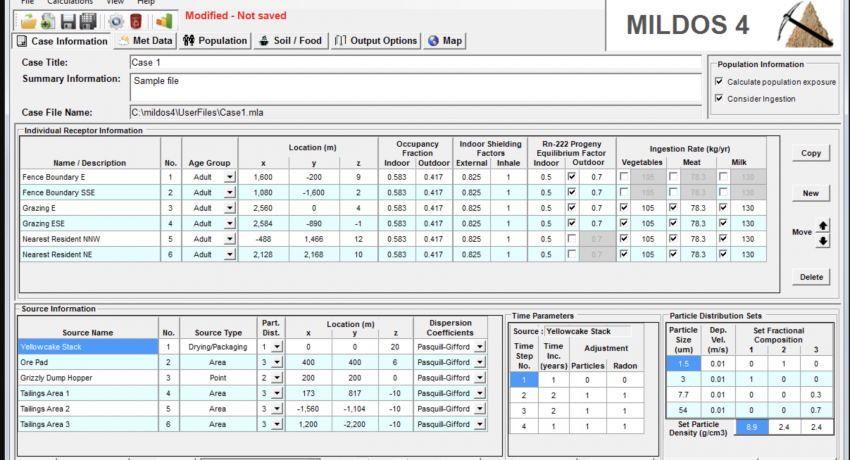Image resolution: width=850 pixels, height=460 pixels.
Task: Open Dispersion Coefficients dropdown for Ore Pad
Action: tap(480, 362)
